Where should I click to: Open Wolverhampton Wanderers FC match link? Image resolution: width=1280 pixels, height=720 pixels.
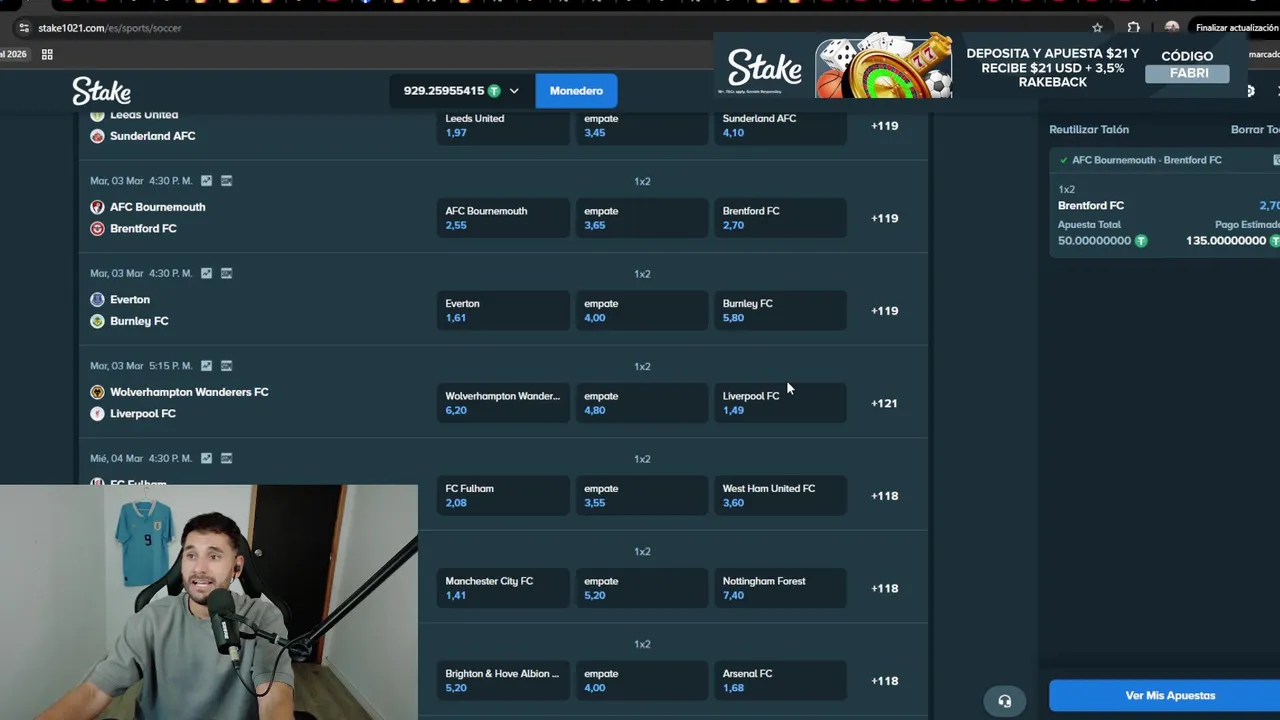189,392
